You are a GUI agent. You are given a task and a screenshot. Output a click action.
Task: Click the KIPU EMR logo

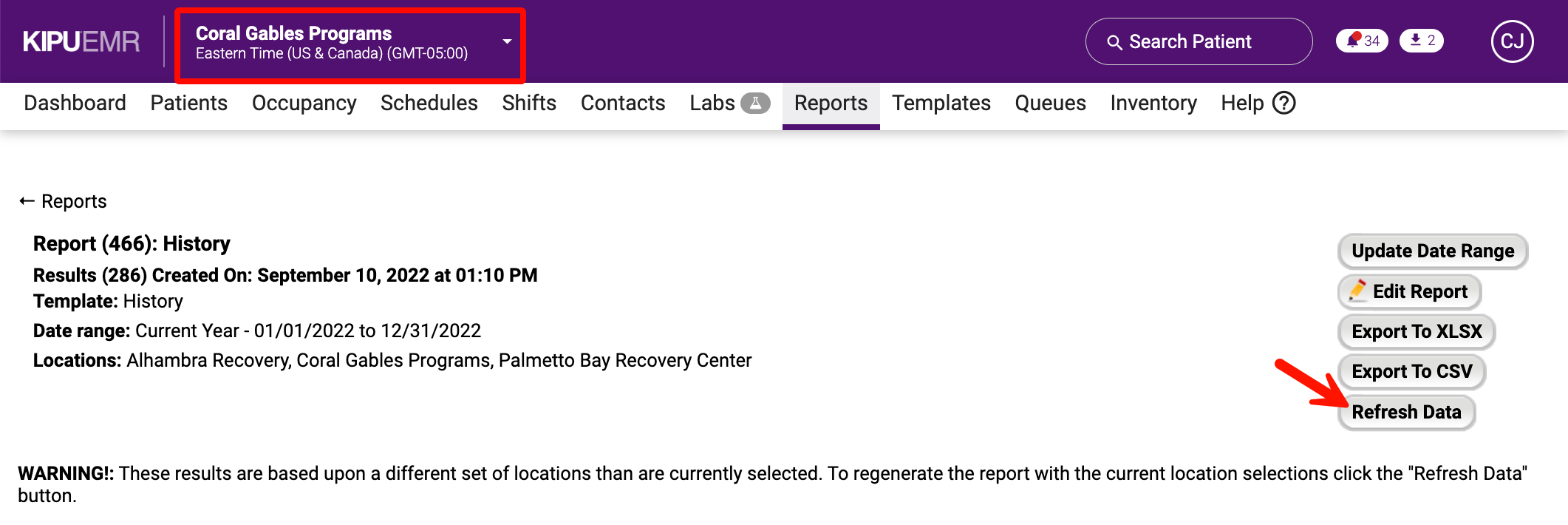click(x=81, y=41)
